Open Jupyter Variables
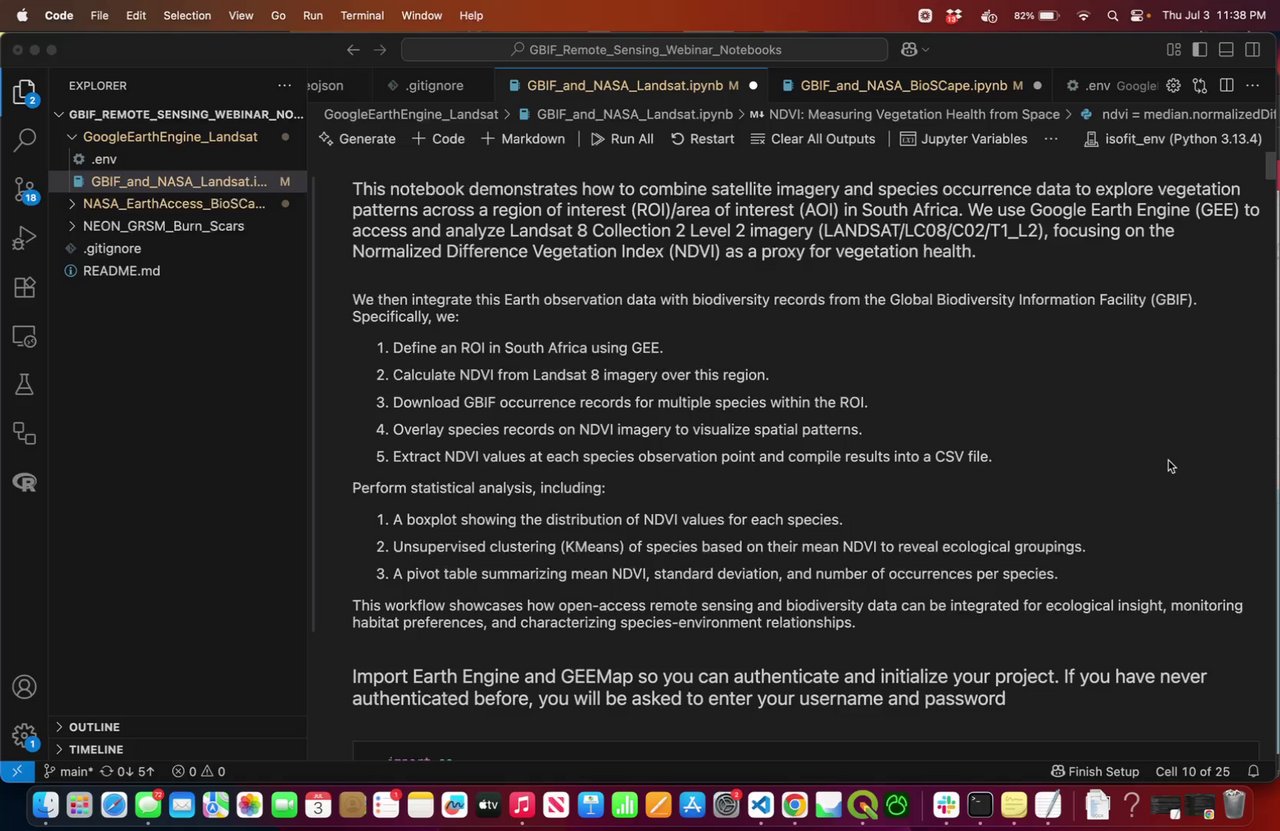This screenshot has height=831, width=1280. click(964, 139)
